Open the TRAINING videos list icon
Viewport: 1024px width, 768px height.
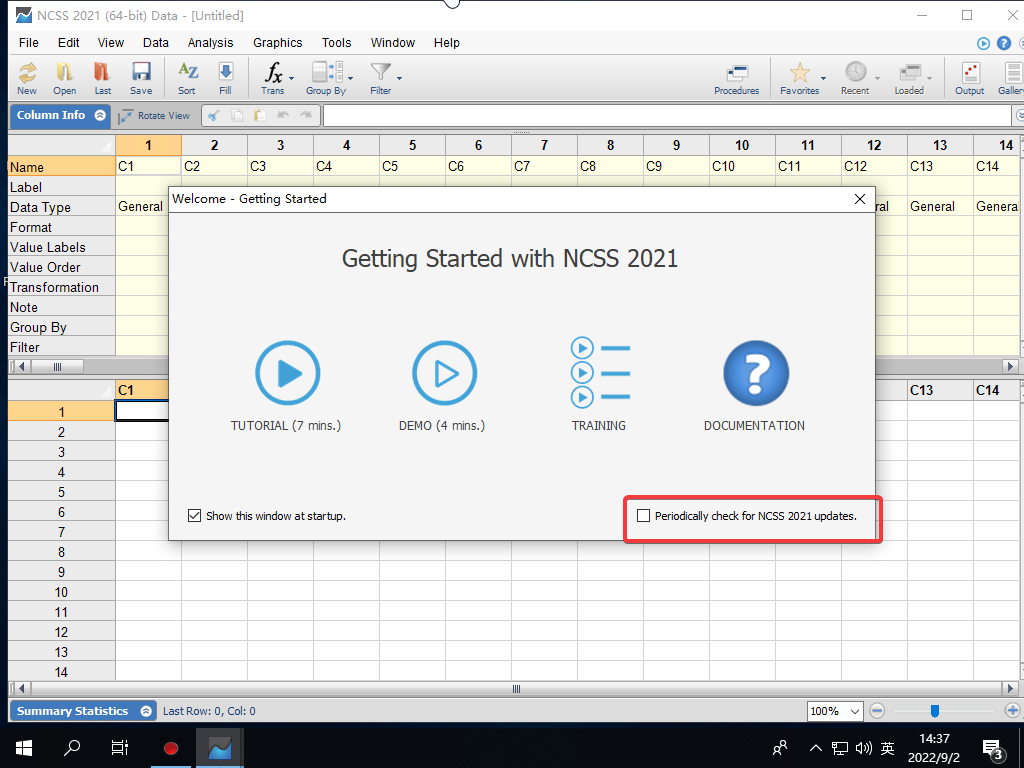(600, 372)
